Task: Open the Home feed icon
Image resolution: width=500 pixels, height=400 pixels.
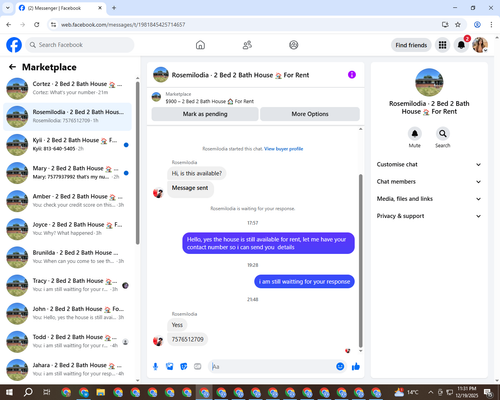Action: (200, 45)
